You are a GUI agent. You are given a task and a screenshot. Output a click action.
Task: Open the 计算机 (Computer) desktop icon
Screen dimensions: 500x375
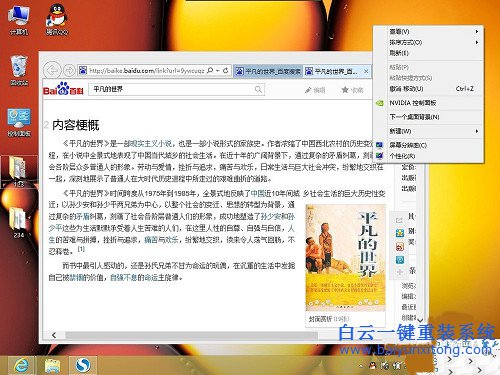(x=19, y=20)
